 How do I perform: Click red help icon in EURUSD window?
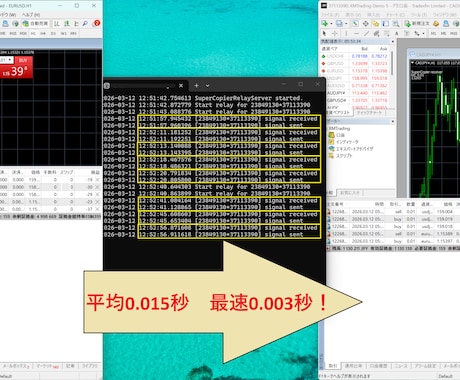(x=97, y=23)
